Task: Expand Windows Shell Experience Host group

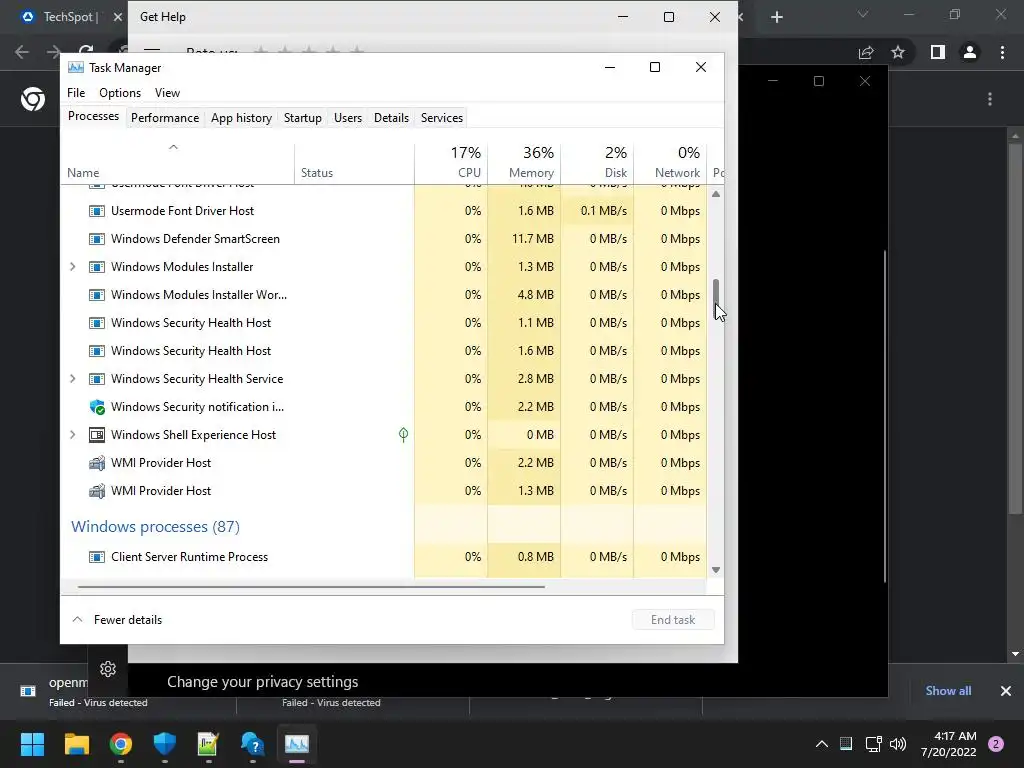Action: pyautogui.click(x=72, y=435)
